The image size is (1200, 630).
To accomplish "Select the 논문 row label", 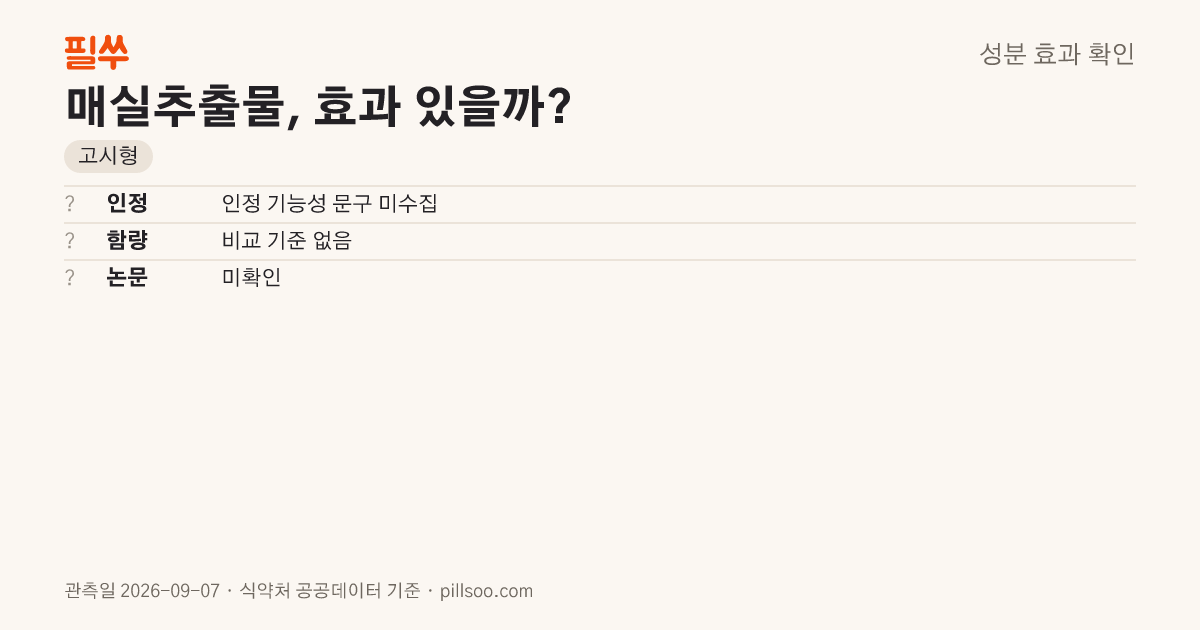I will click(x=127, y=278).
